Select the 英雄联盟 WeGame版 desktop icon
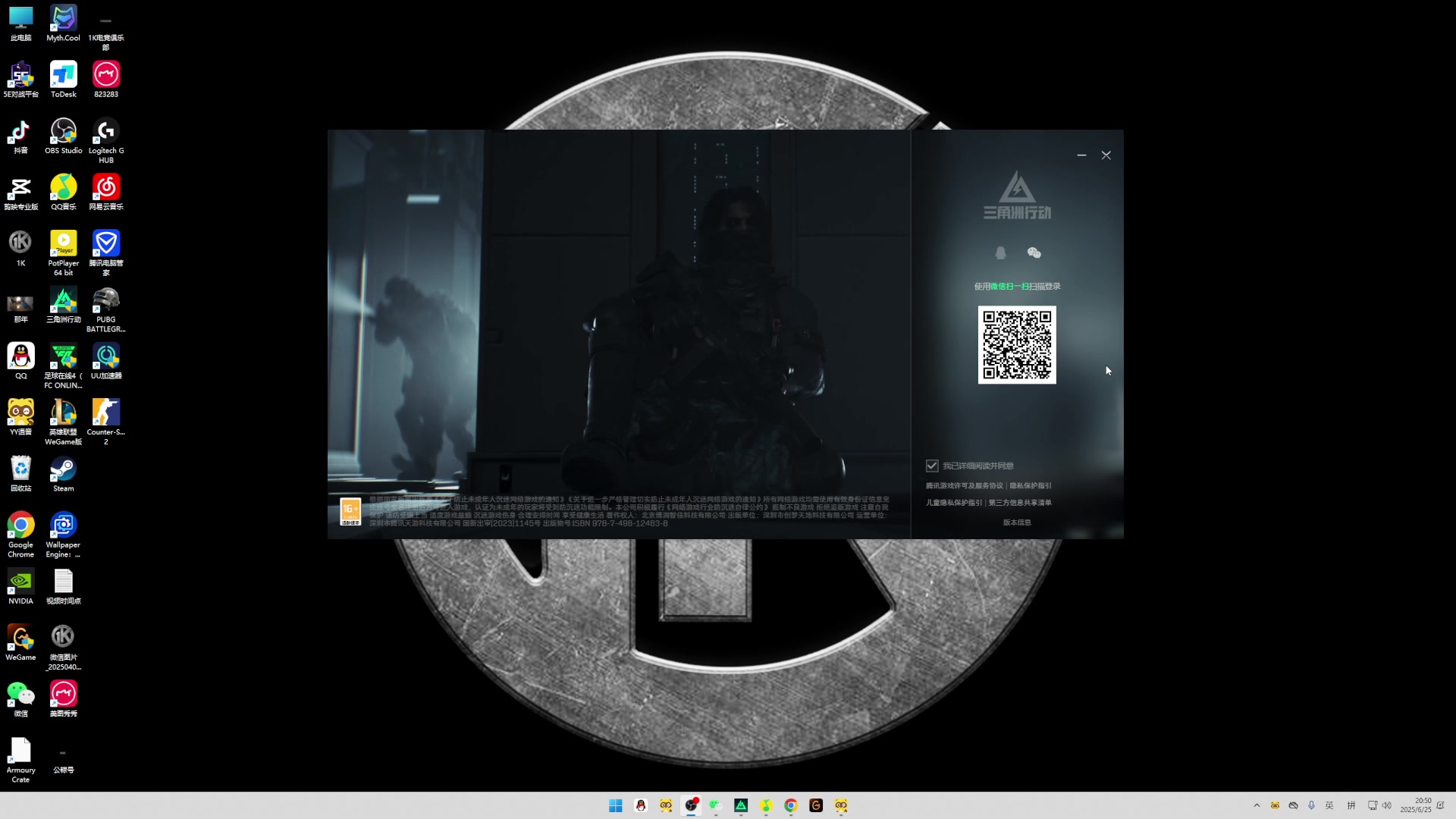 point(64,422)
